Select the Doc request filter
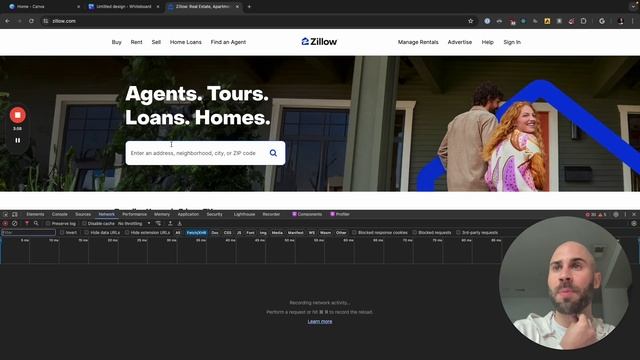 [x=215, y=233]
